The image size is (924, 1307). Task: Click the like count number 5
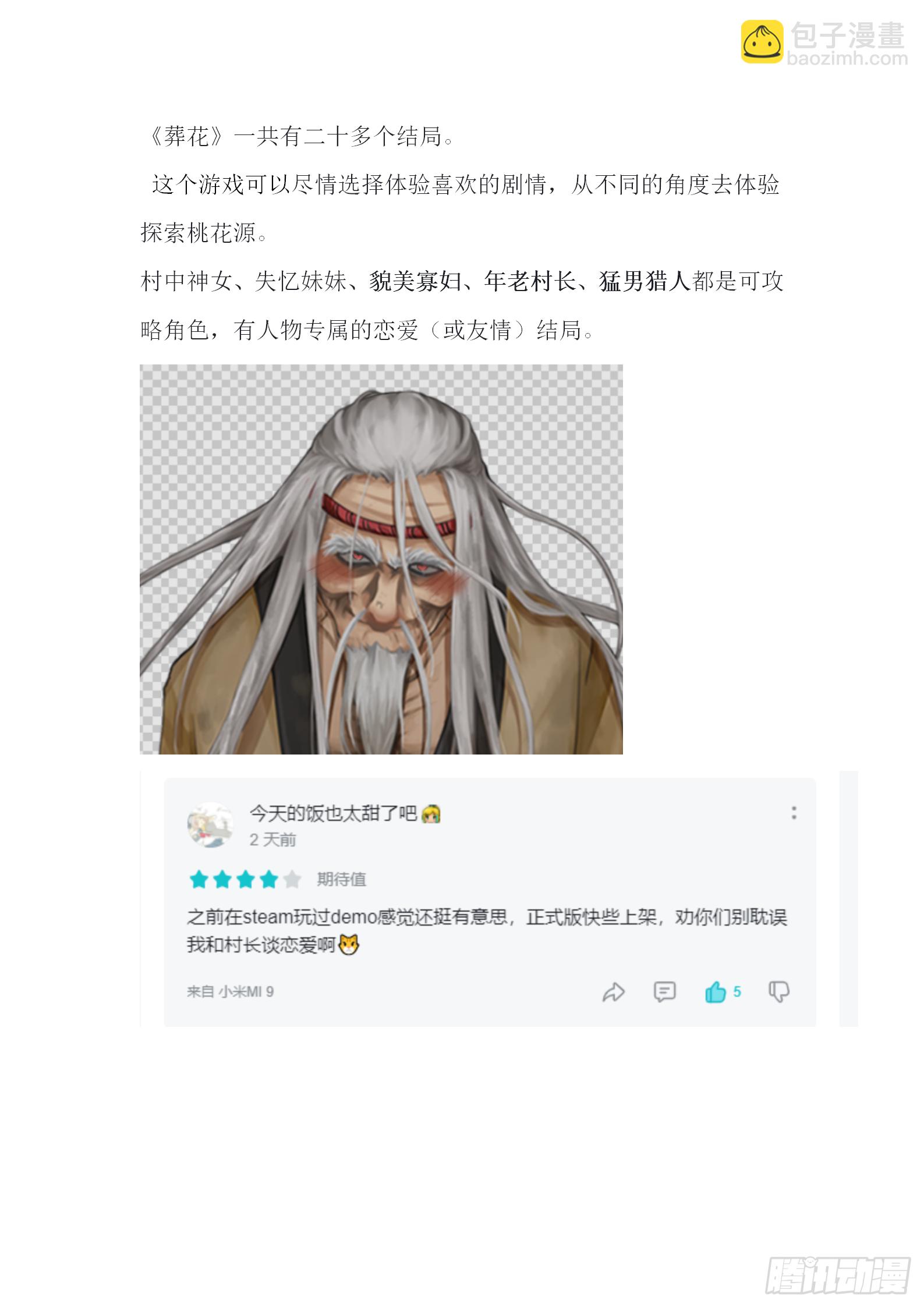pos(737,991)
